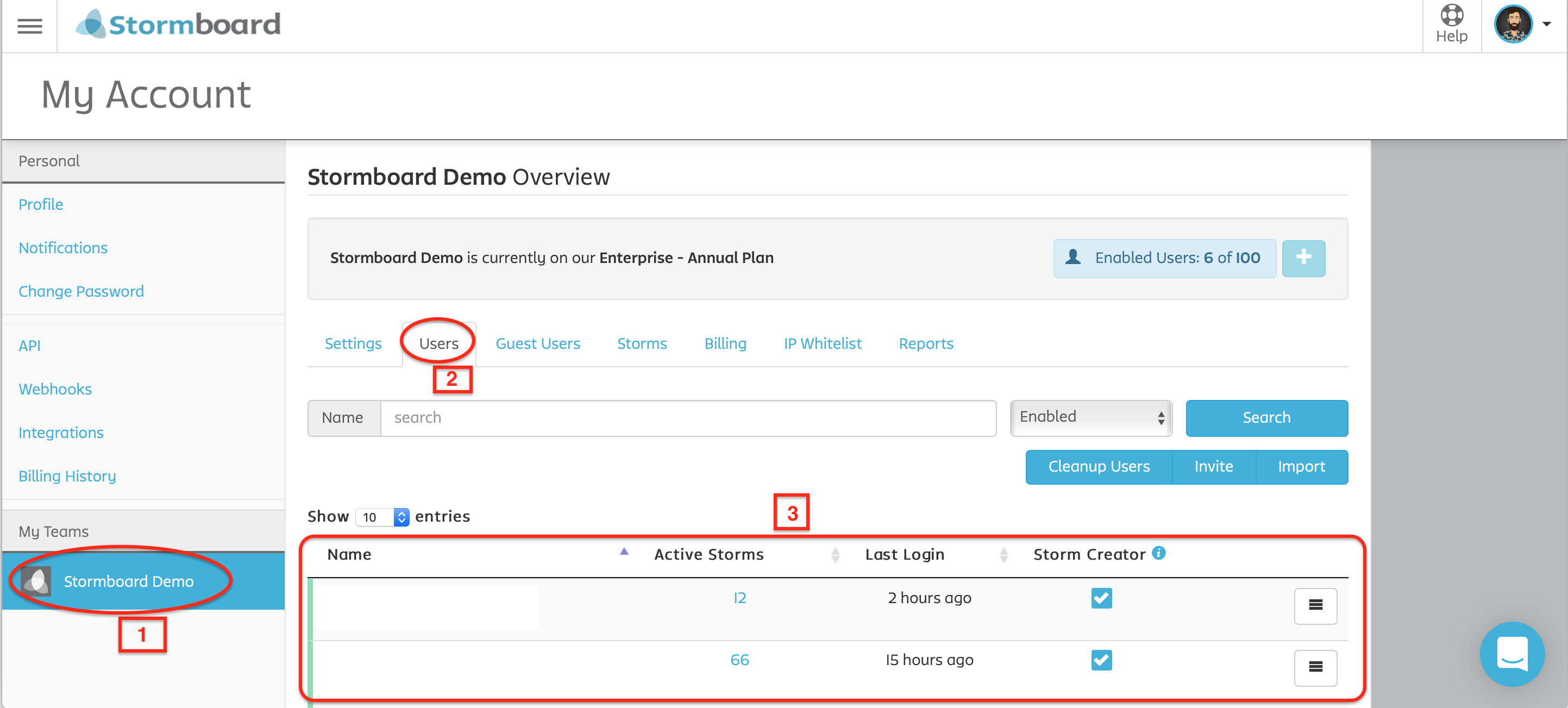Select the Users tab
This screenshot has height=708, width=1568.
pyautogui.click(x=439, y=343)
